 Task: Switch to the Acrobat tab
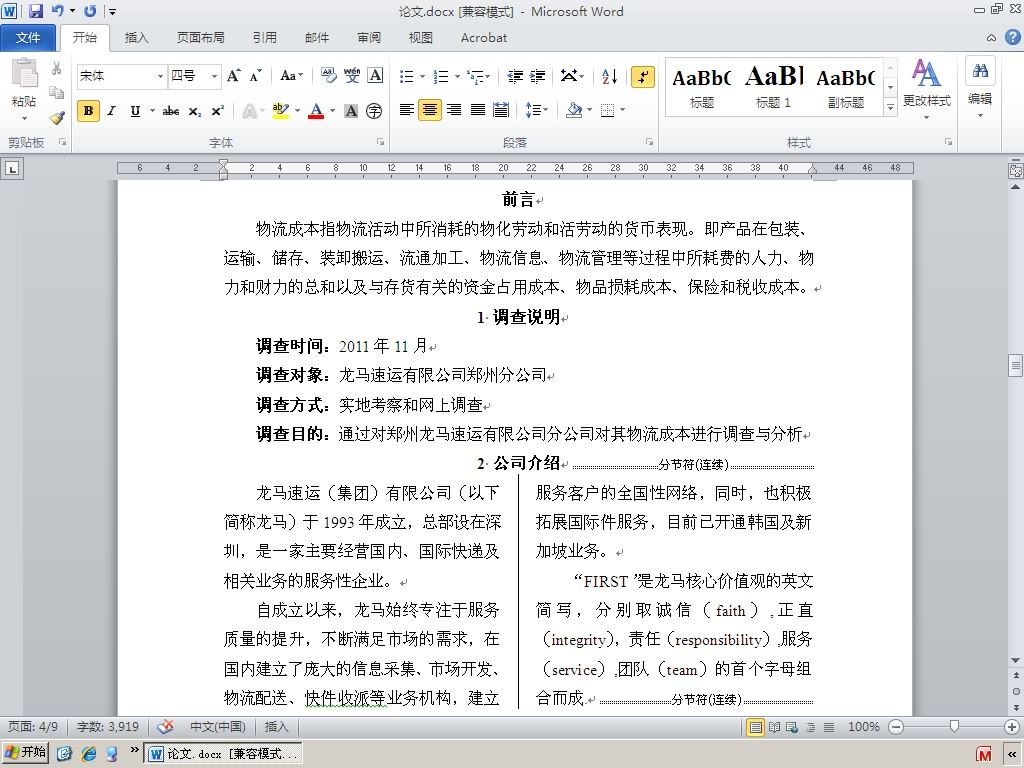pyautogui.click(x=484, y=38)
